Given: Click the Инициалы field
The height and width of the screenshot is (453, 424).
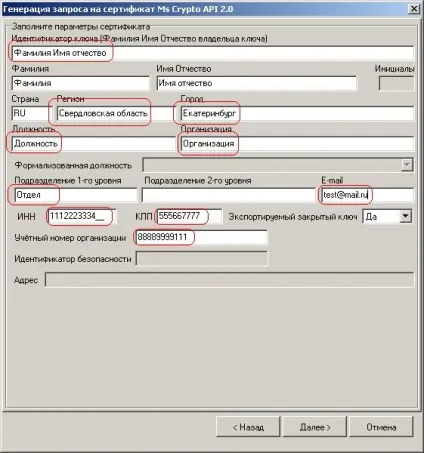Looking at the screenshot, I should click(x=396, y=83).
